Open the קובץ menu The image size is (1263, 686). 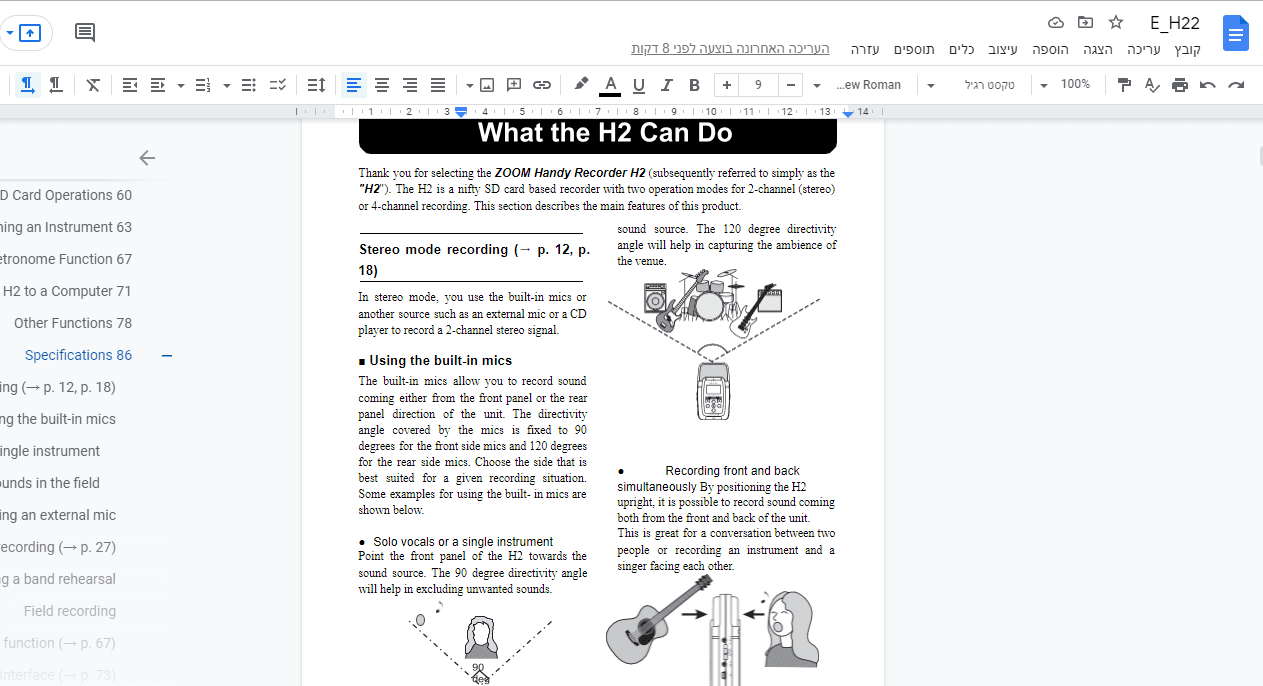pyautogui.click(x=1188, y=49)
